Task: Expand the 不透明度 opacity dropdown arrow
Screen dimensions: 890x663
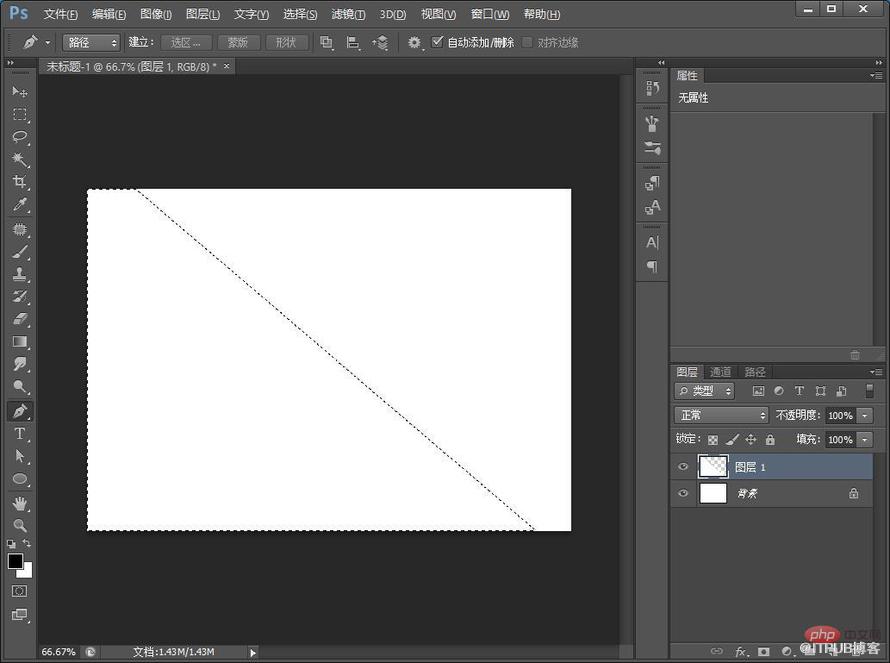Action: (865, 415)
